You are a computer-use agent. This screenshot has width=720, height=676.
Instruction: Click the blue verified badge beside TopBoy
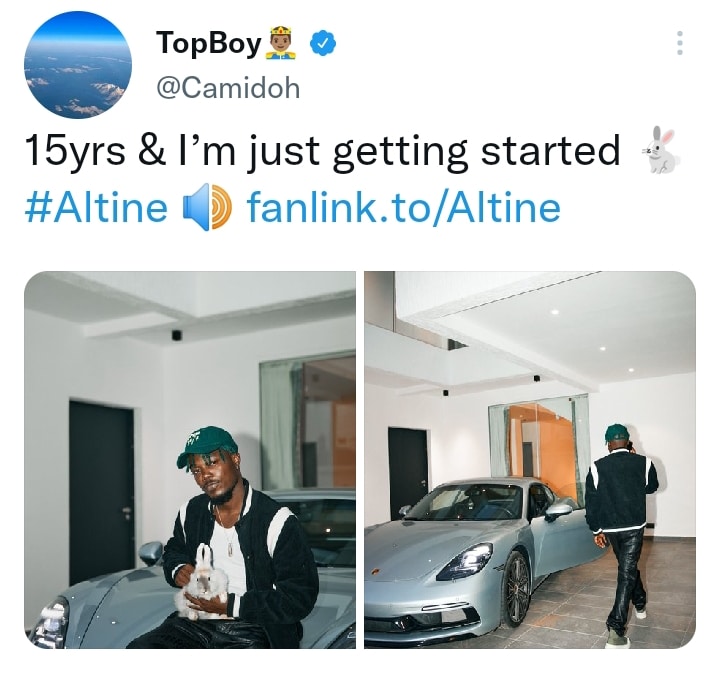(x=323, y=44)
